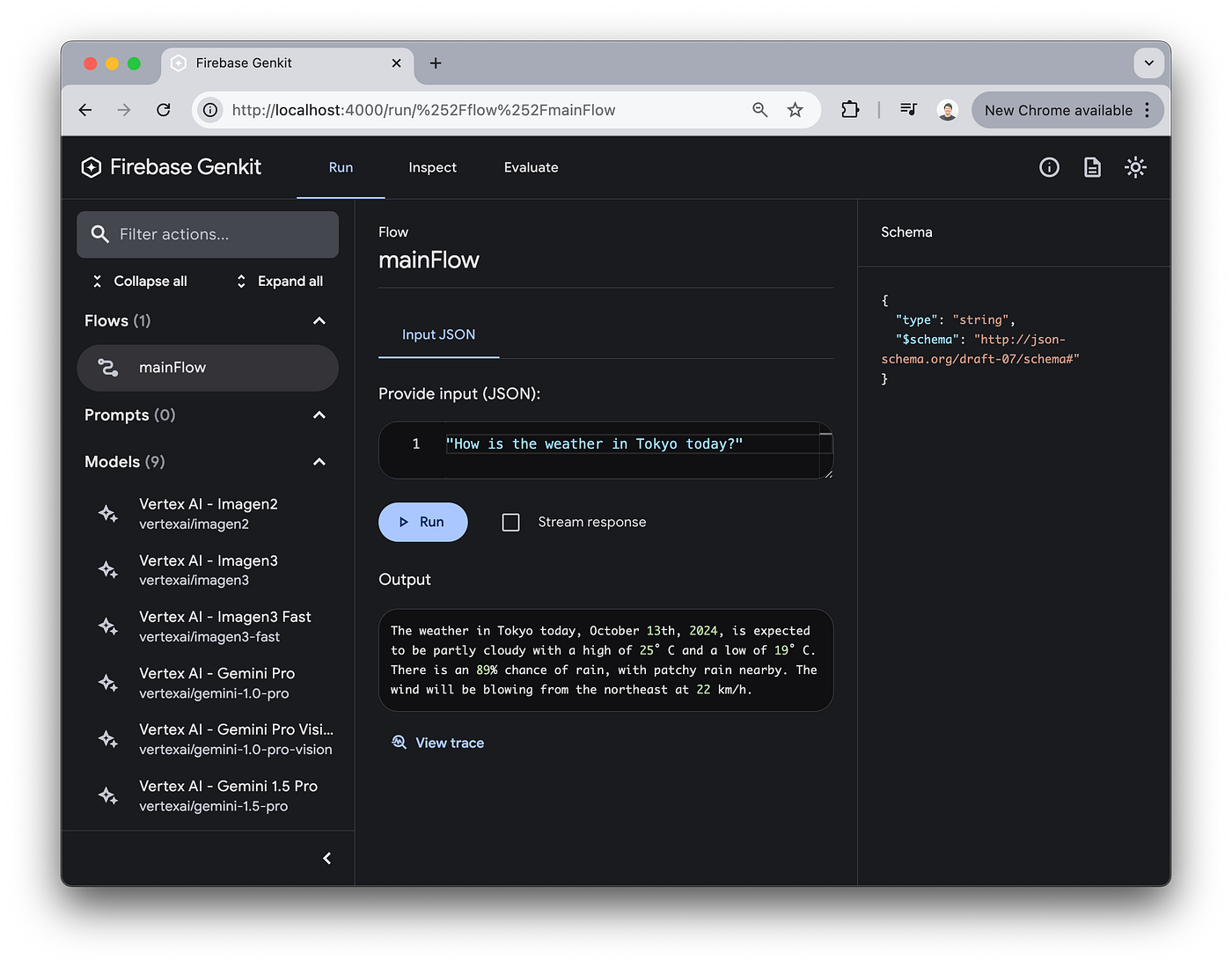Open the View trace link
This screenshot has height=967, width=1232.
tap(438, 743)
